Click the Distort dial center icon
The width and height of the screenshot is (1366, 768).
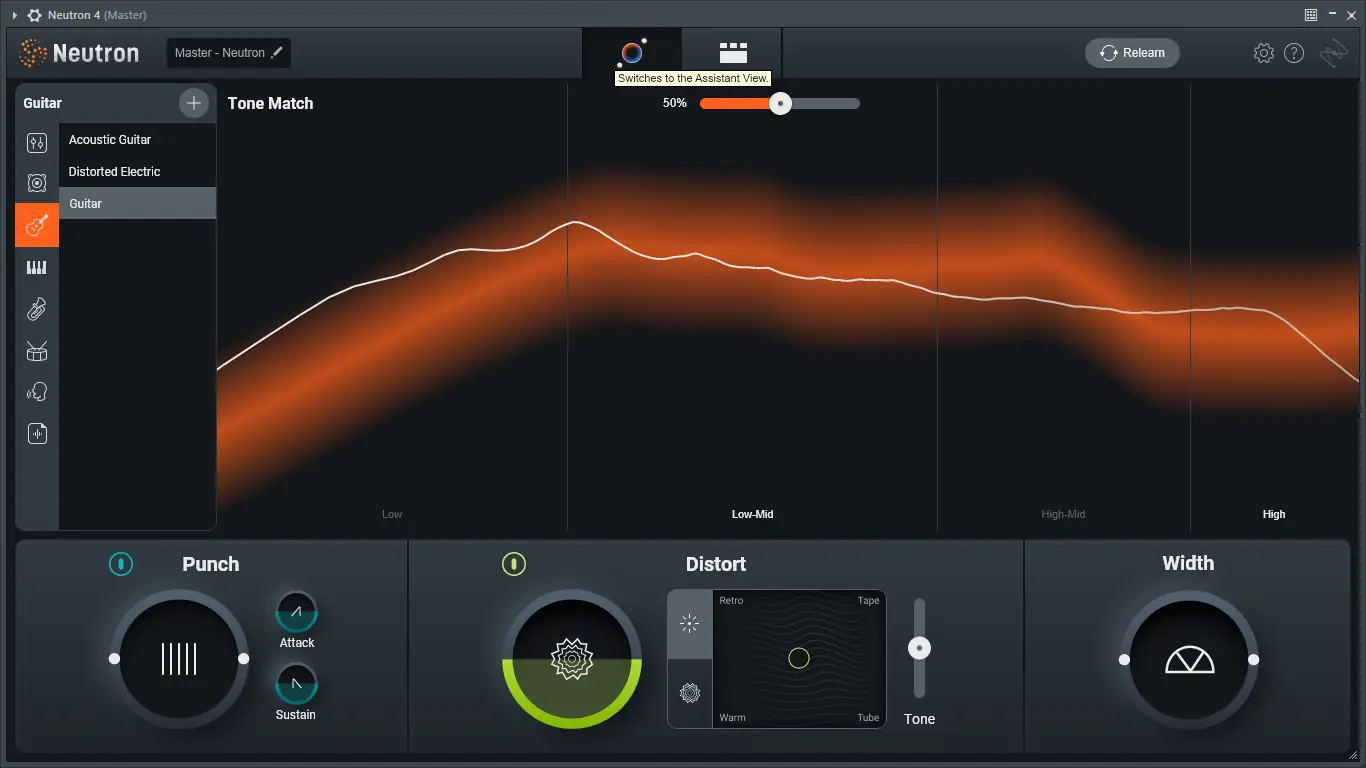(572, 659)
